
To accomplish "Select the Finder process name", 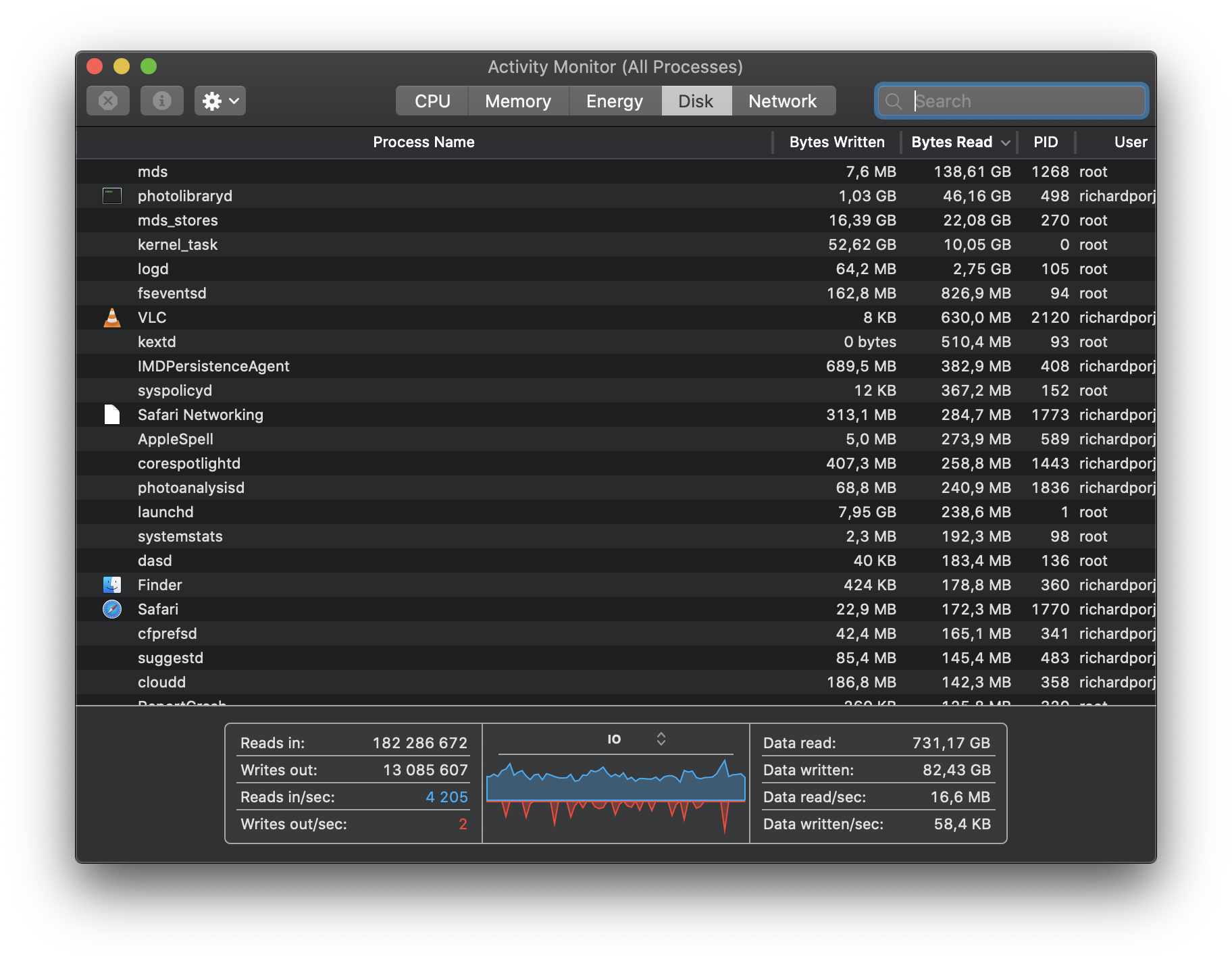I will (160, 585).
